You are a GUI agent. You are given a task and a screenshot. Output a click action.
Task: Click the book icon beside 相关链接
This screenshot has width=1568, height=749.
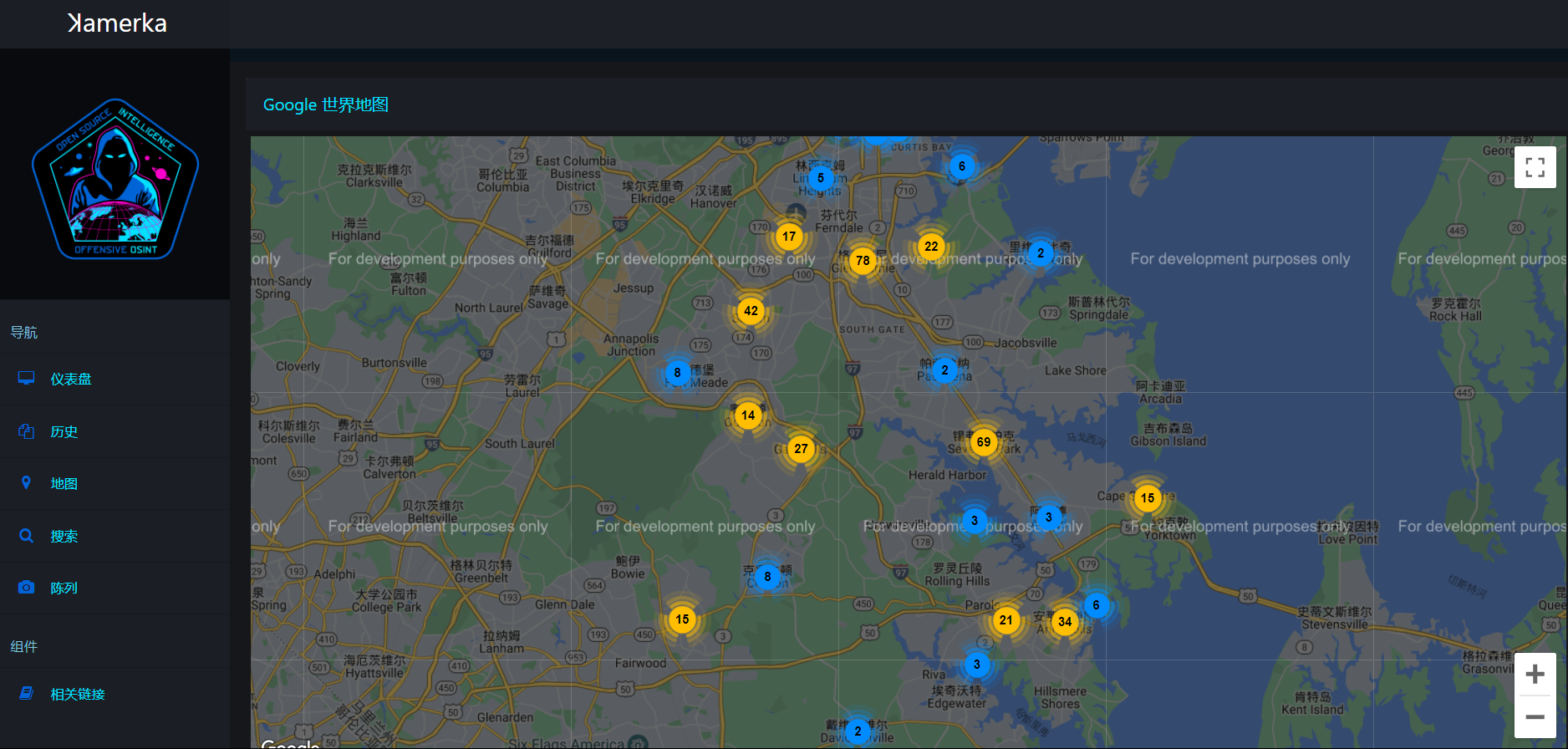[27, 694]
